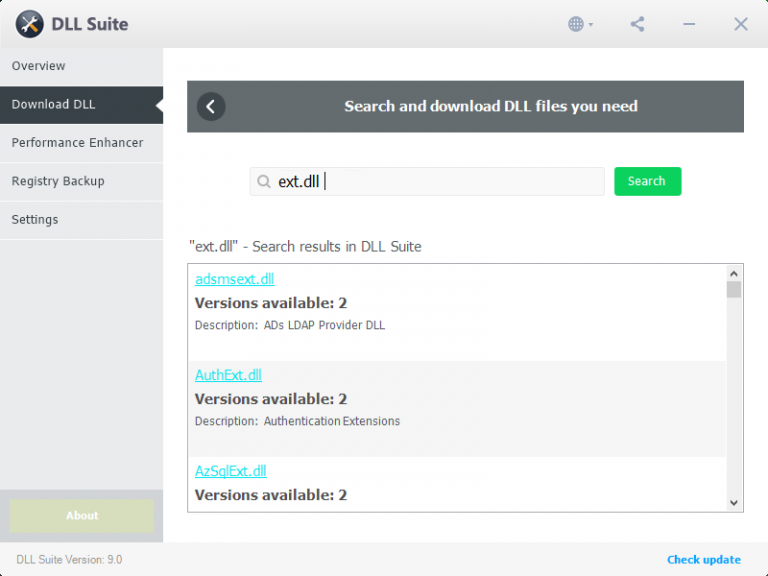Image resolution: width=768 pixels, height=576 pixels.
Task: Open the AzSqlExt.dll result link
Action: (231, 471)
